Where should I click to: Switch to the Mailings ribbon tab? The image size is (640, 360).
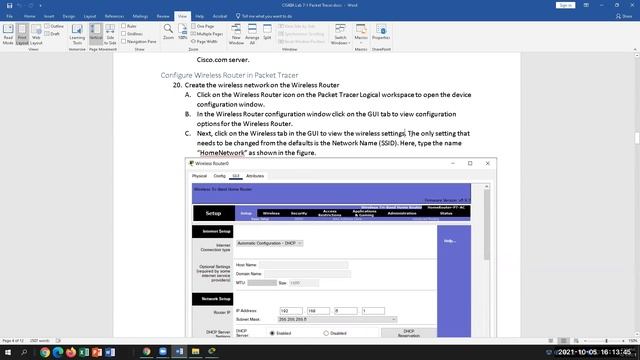(x=140, y=16)
